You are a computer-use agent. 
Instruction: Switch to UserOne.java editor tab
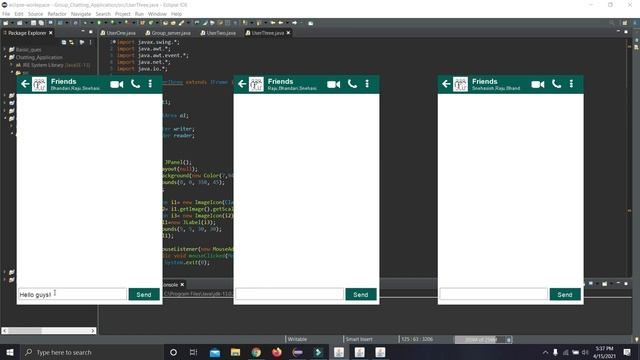click(x=118, y=33)
